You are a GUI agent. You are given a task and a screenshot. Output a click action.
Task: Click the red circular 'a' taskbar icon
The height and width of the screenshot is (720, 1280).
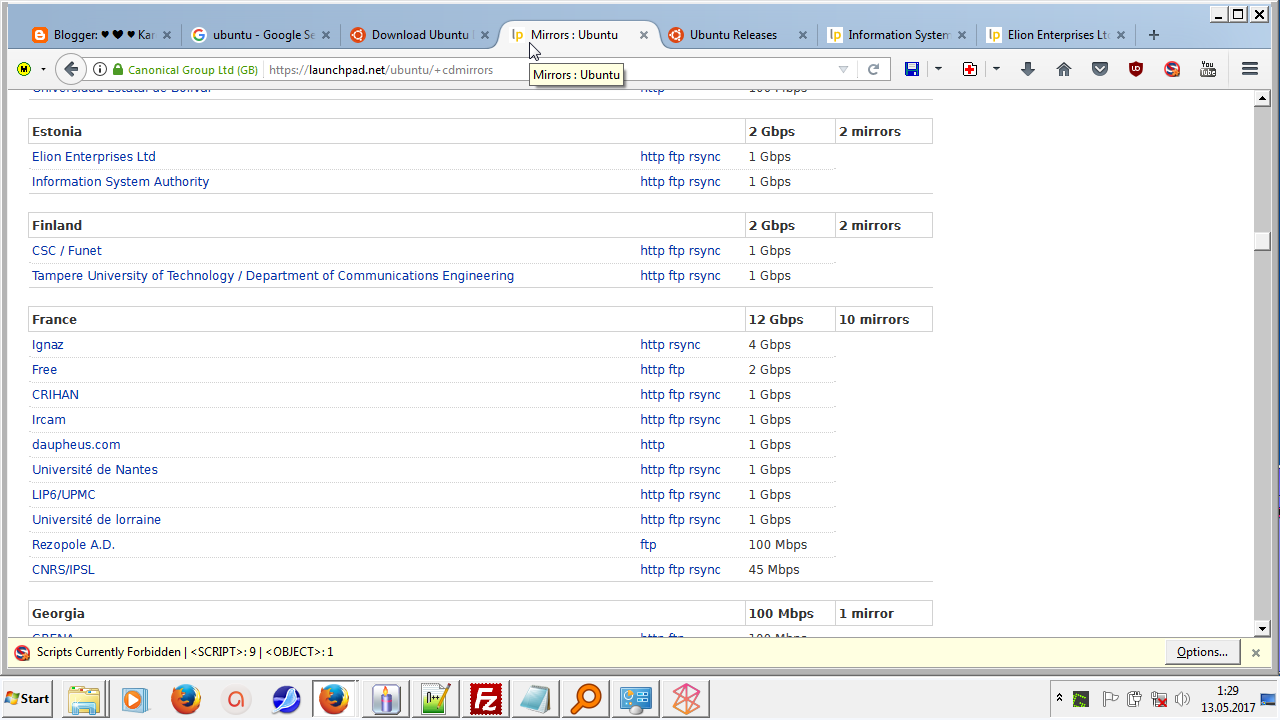tap(235, 699)
